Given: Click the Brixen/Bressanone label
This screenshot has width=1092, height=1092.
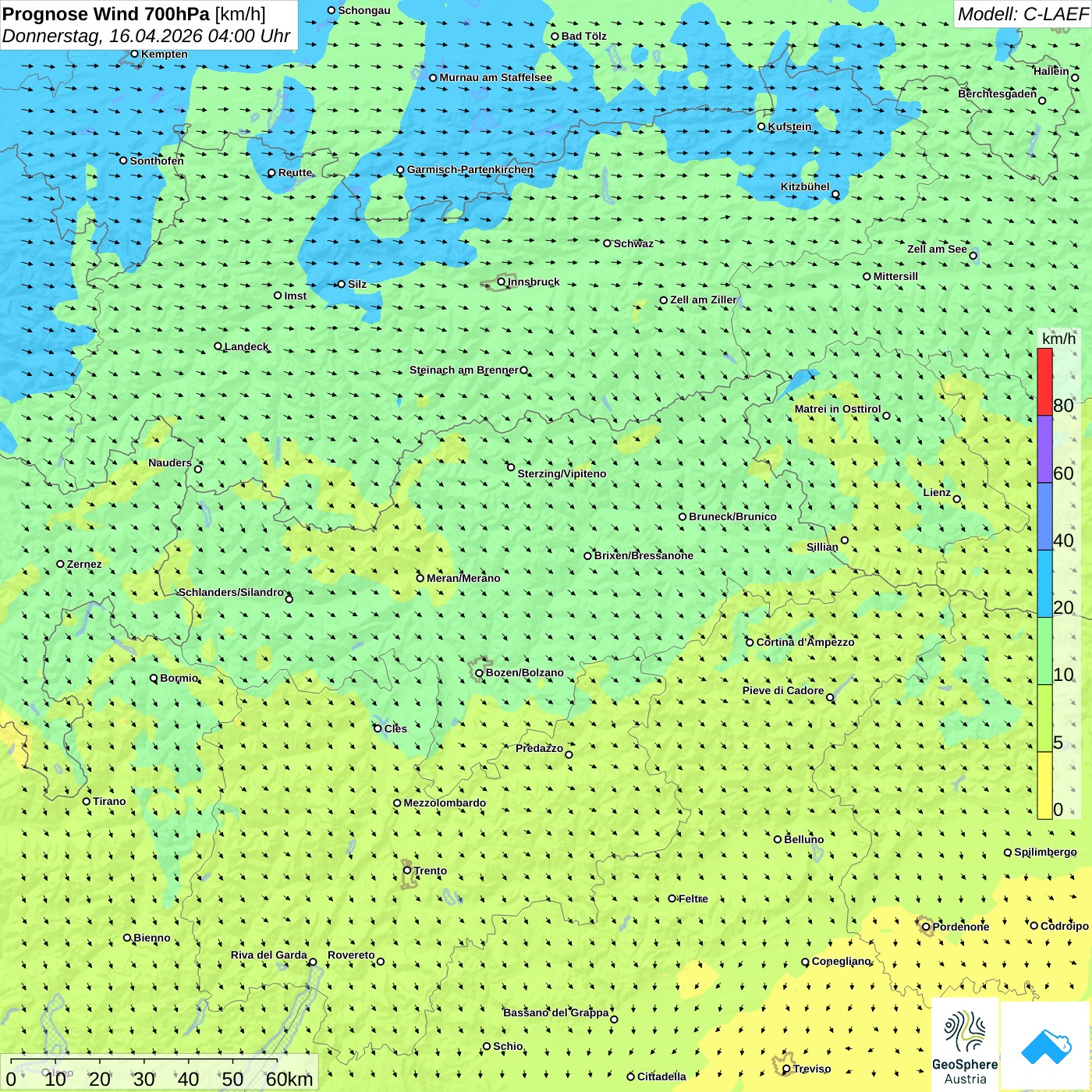Looking at the screenshot, I should coord(643,555).
